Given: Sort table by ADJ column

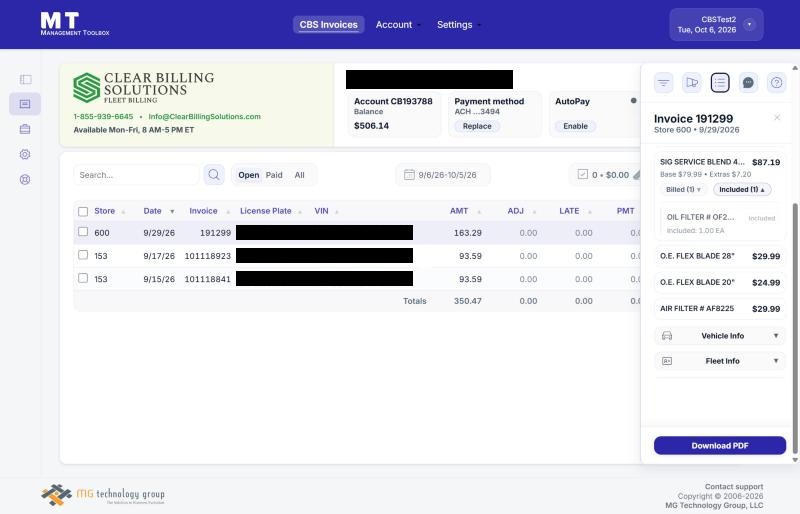Looking at the screenshot, I should [x=521, y=211].
